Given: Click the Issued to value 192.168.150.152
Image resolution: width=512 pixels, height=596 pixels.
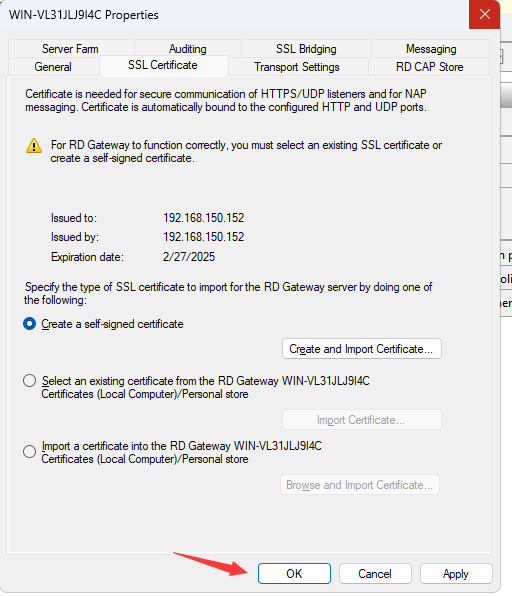Looking at the screenshot, I should pyautogui.click(x=204, y=218).
